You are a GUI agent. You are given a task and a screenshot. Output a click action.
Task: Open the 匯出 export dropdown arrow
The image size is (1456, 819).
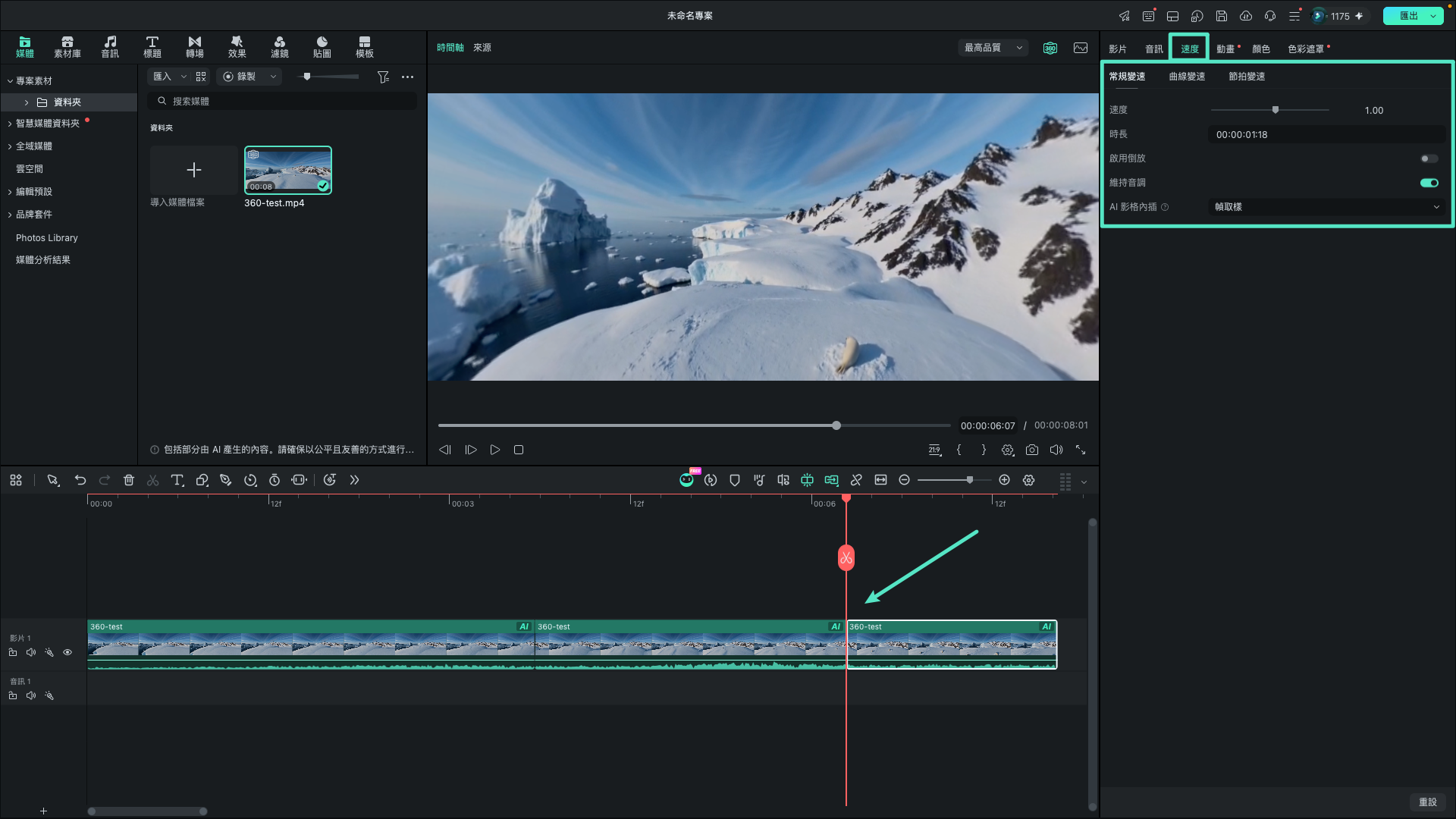pyautogui.click(x=1434, y=16)
